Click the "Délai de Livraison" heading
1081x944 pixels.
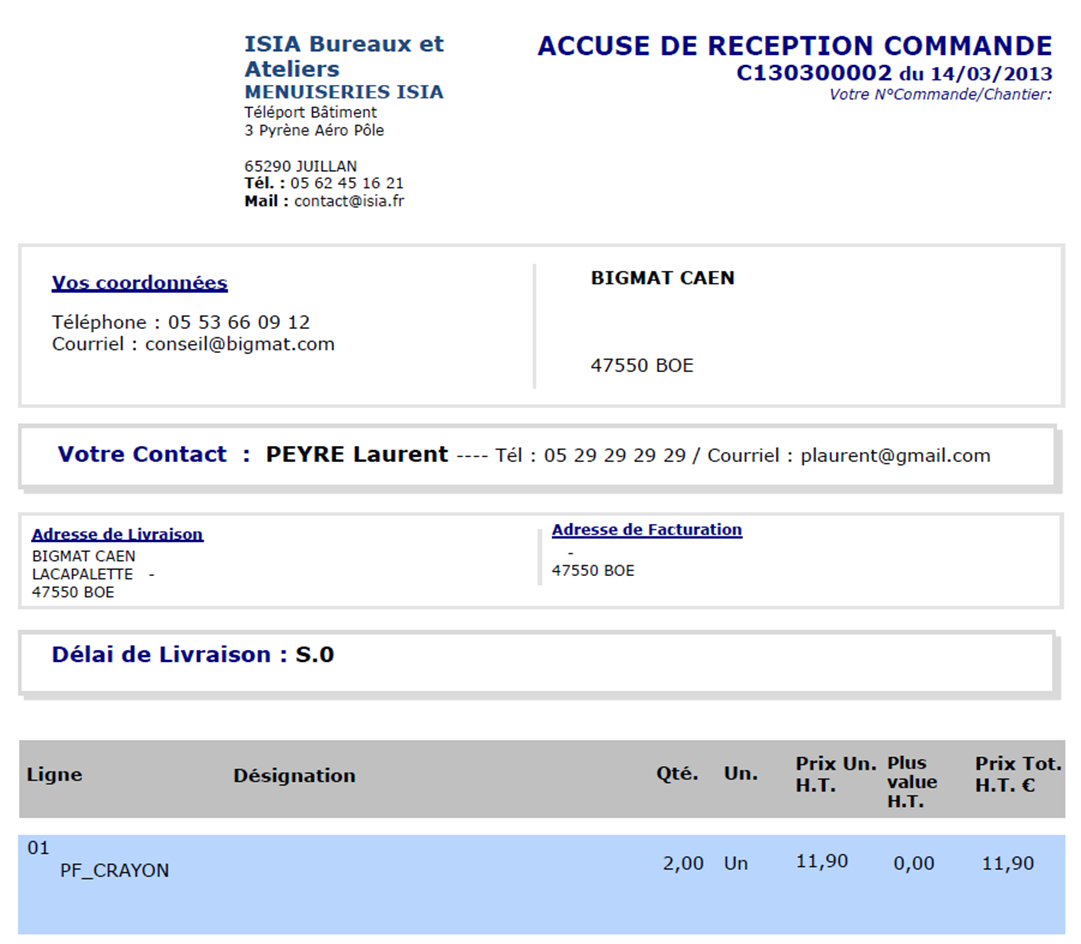click(x=161, y=655)
